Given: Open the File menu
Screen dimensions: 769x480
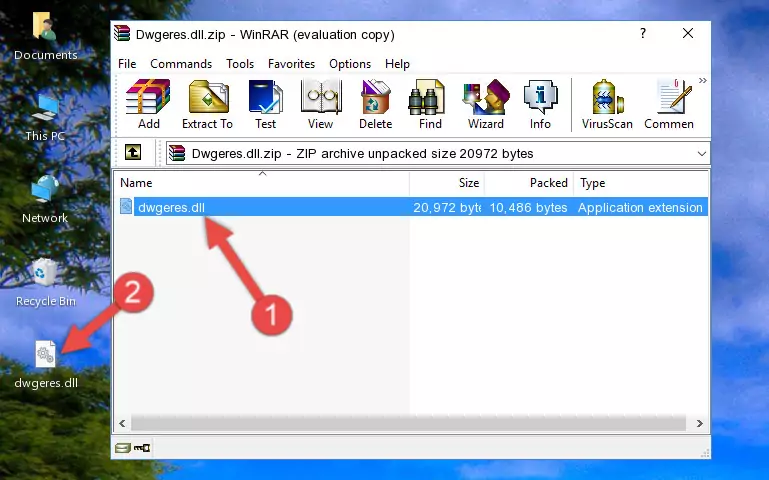Looking at the screenshot, I should [127, 64].
